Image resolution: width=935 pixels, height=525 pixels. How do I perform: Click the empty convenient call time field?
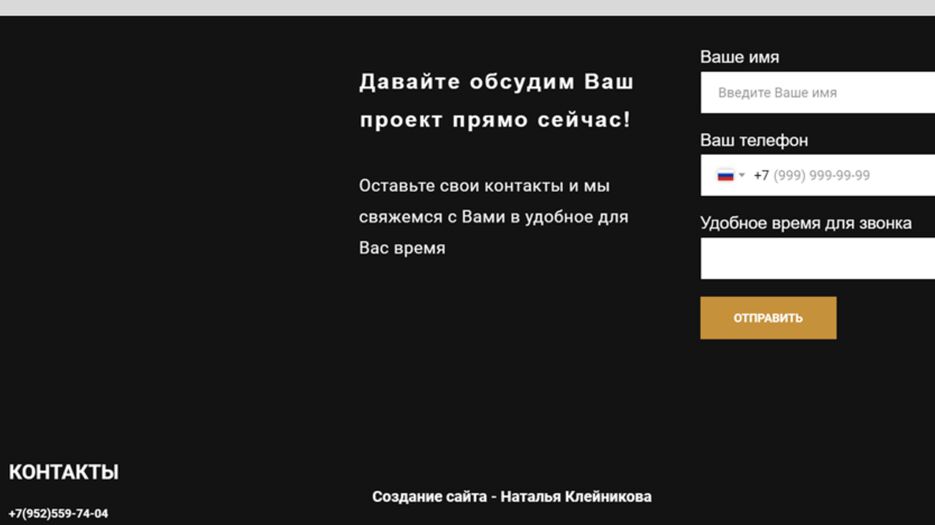click(817, 258)
